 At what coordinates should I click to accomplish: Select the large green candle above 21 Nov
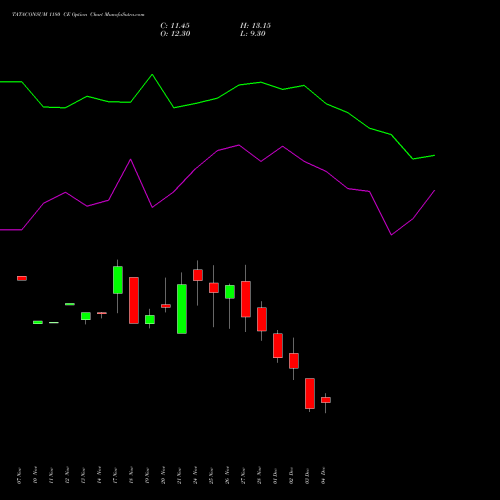[182, 309]
